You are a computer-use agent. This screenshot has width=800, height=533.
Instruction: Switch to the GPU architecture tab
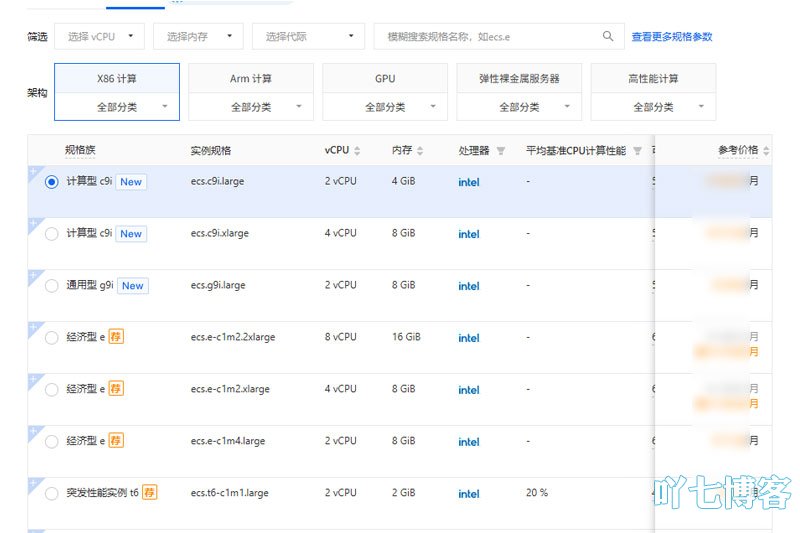(x=385, y=78)
